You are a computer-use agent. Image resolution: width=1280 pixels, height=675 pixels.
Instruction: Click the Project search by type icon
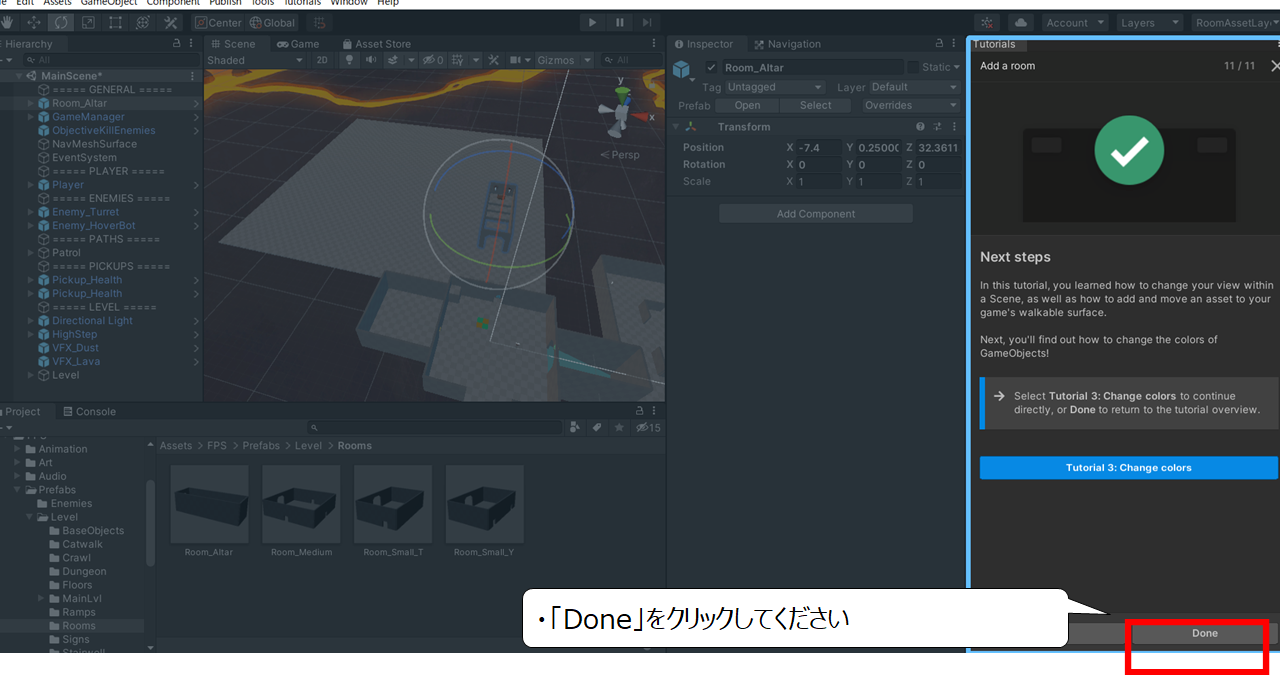point(574,427)
